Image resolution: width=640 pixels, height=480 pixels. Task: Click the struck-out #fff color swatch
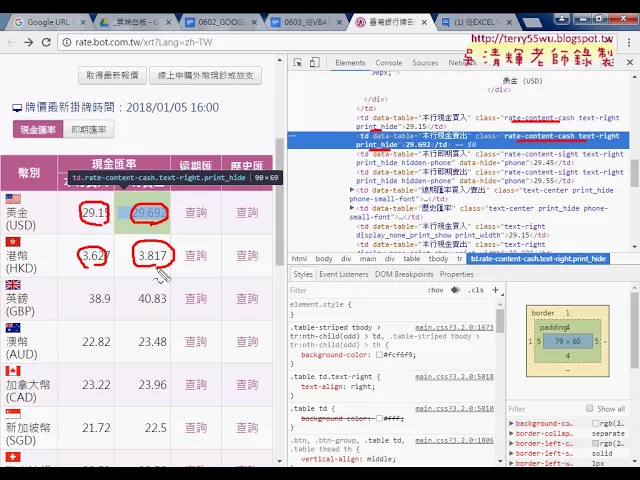click(x=379, y=418)
